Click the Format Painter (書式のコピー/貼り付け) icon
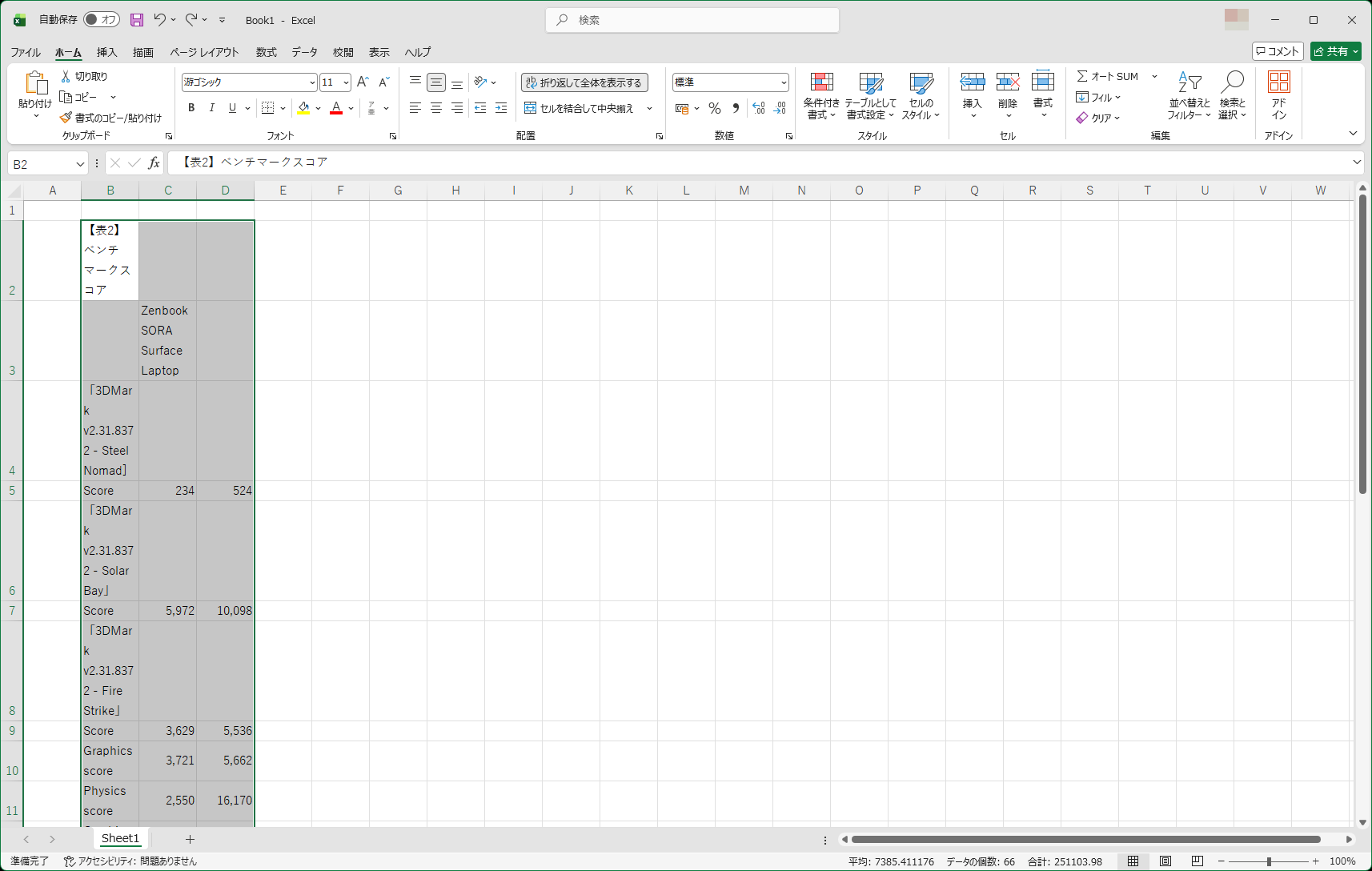 click(66, 118)
